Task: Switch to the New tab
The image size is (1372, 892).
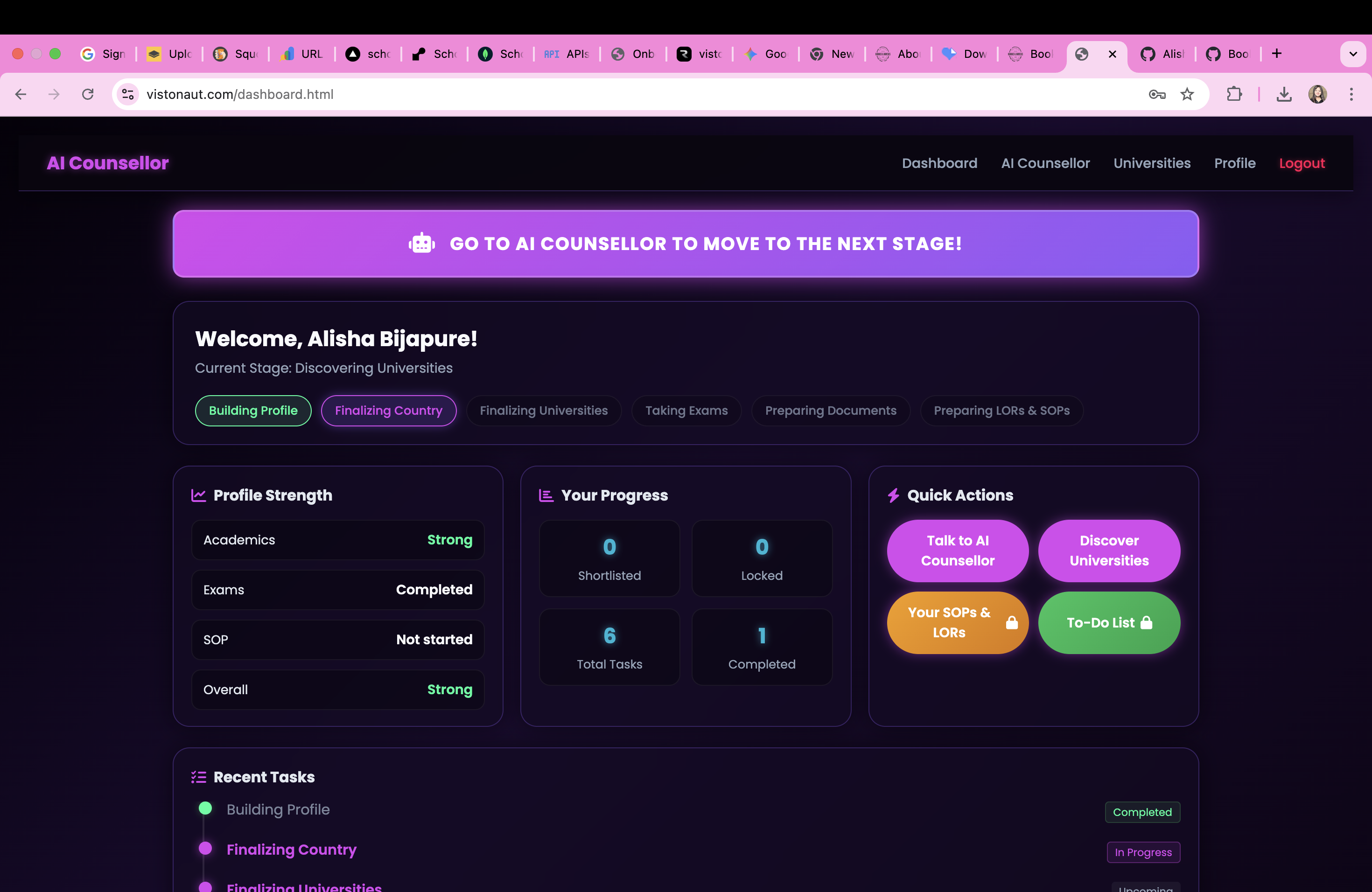Action: pos(833,54)
